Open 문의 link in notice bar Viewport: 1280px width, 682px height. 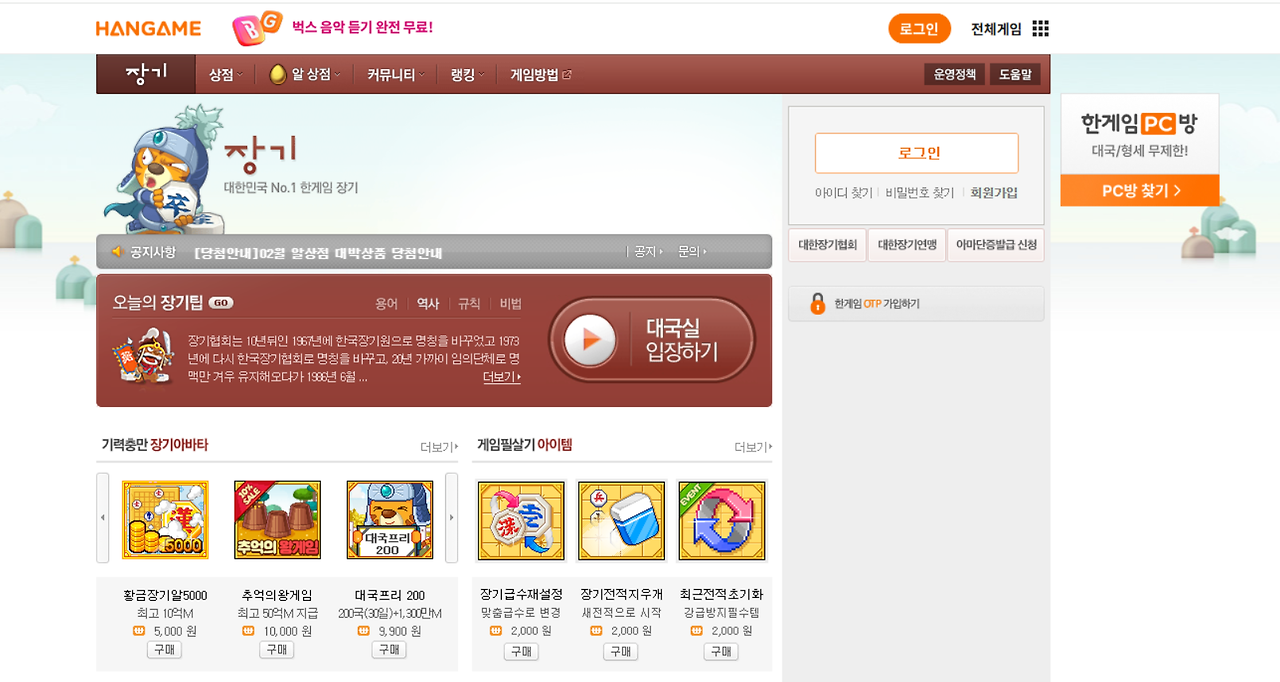click(x=691, y=251)
